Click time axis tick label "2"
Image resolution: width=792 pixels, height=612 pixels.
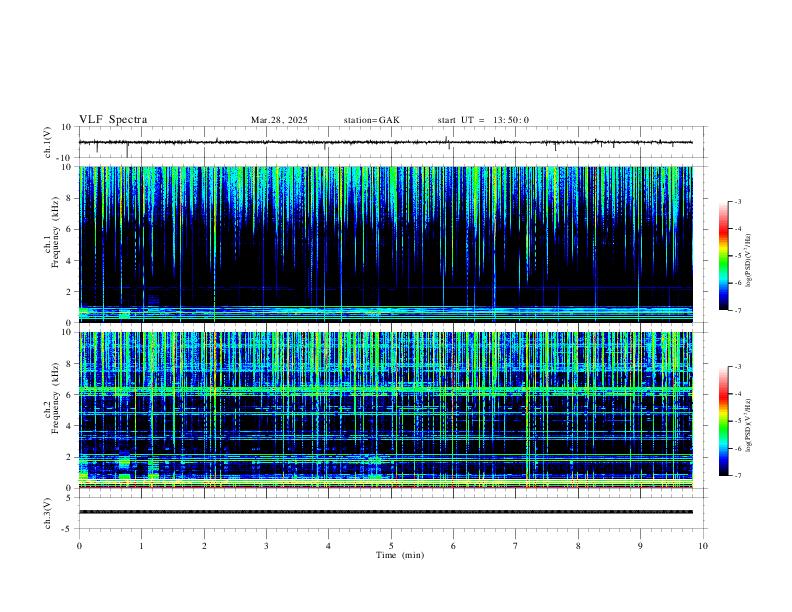(204, 546)
